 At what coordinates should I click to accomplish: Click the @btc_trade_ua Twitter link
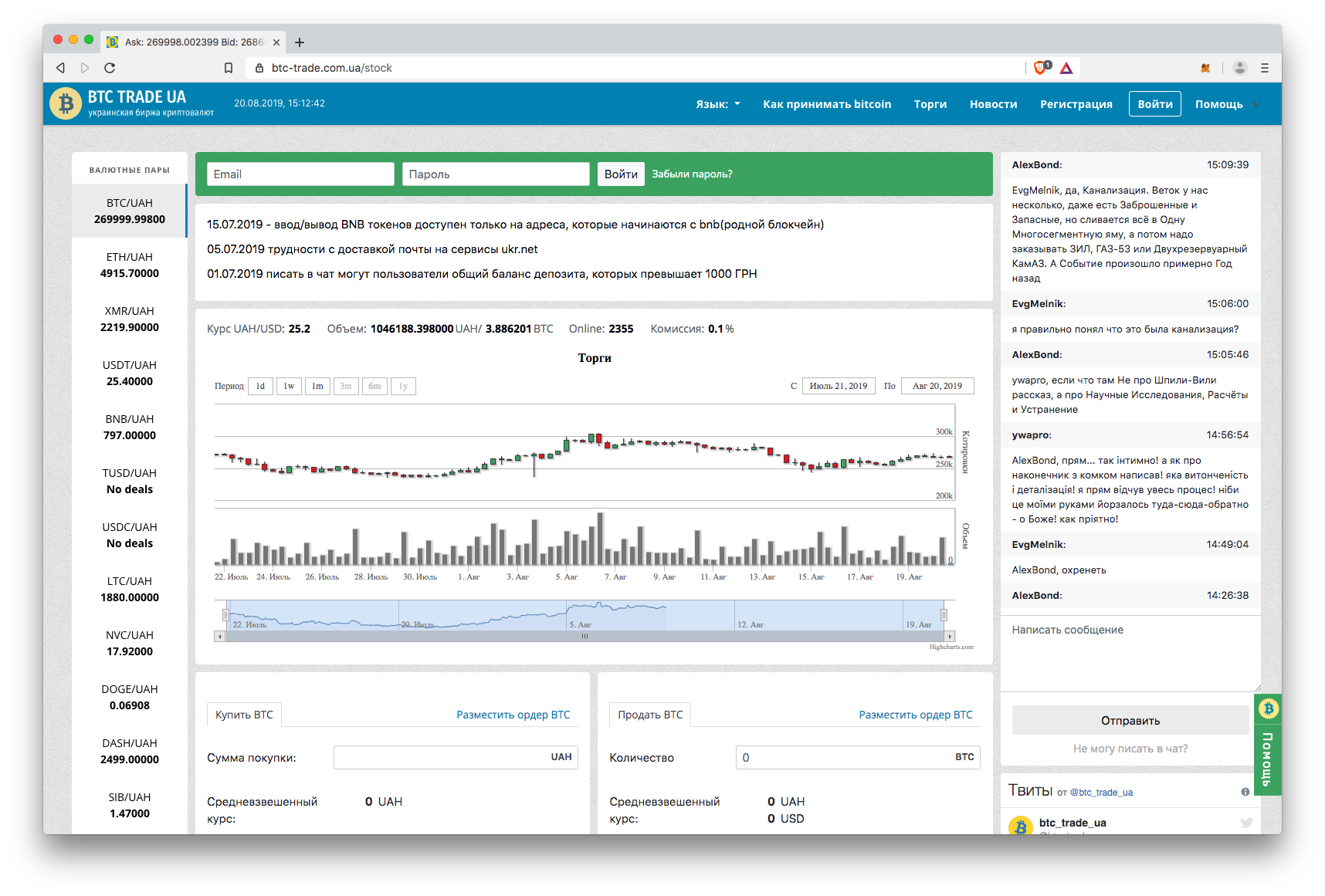click(x=1101, y=793)
